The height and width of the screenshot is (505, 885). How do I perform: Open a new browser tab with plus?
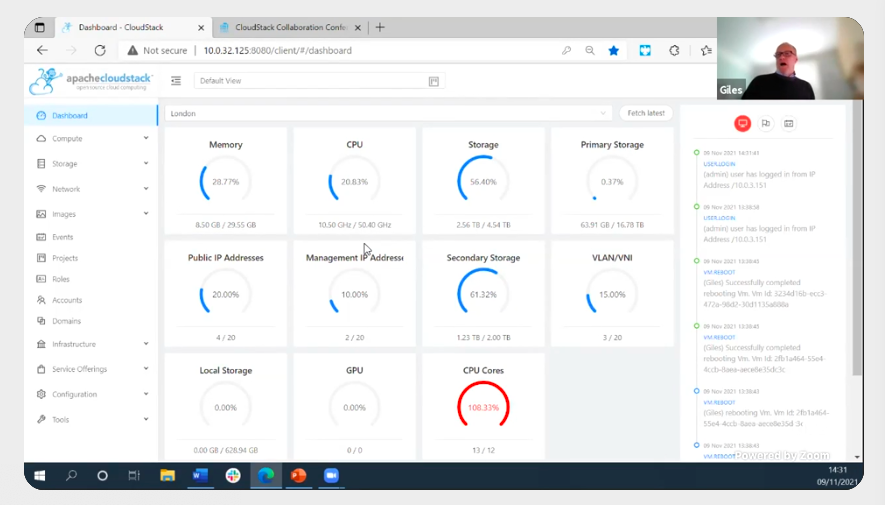pos(380,27)
